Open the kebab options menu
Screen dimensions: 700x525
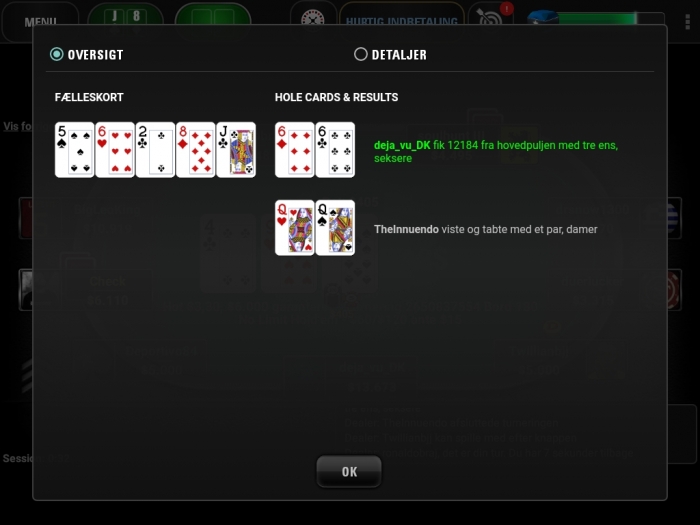pyautogui.click(x=688, y=21)
